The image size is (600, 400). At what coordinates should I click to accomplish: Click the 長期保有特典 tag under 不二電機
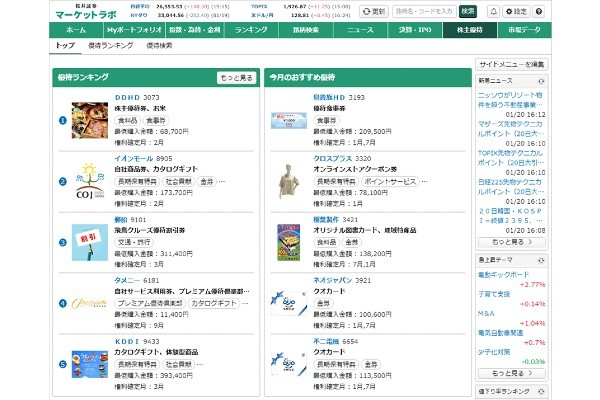click(336, 364)
